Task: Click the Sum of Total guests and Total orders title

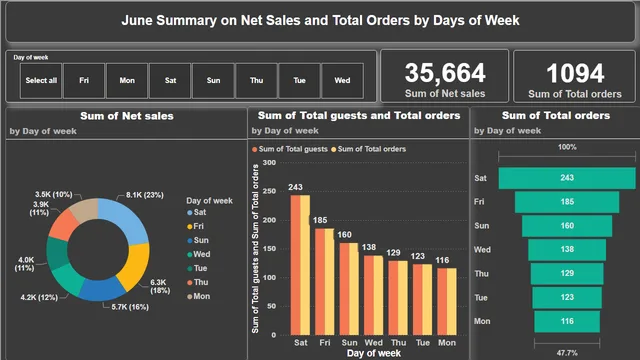Action: pyautogui.click(x=359, y=116)
